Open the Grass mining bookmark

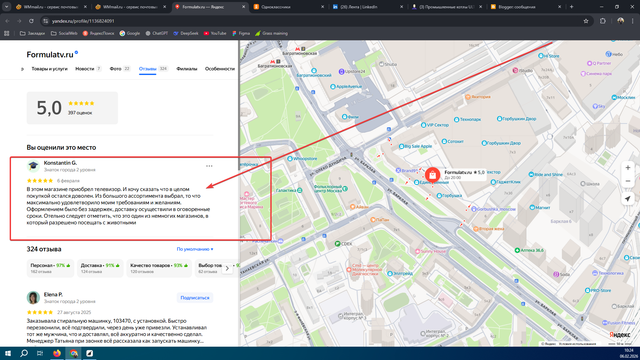click(271, 33)
